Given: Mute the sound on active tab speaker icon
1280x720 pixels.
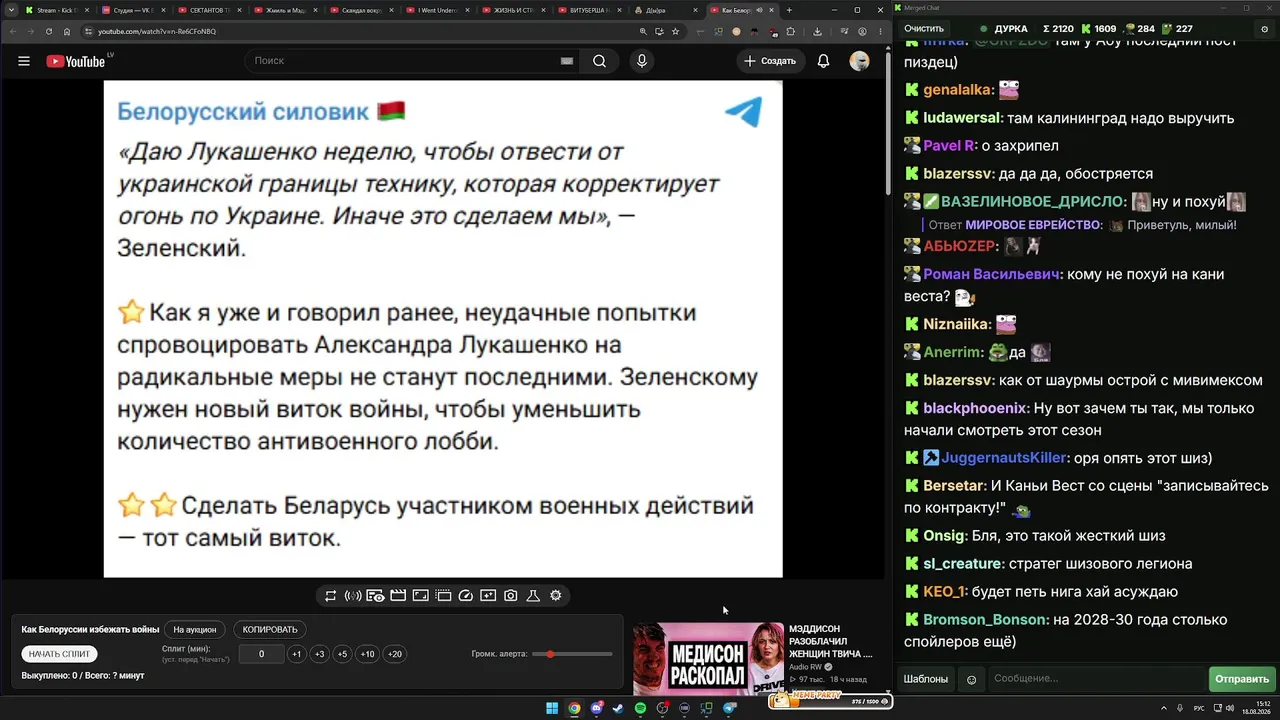Looking at the screenshot, I should pyautogui.click(x=760, y=10).
